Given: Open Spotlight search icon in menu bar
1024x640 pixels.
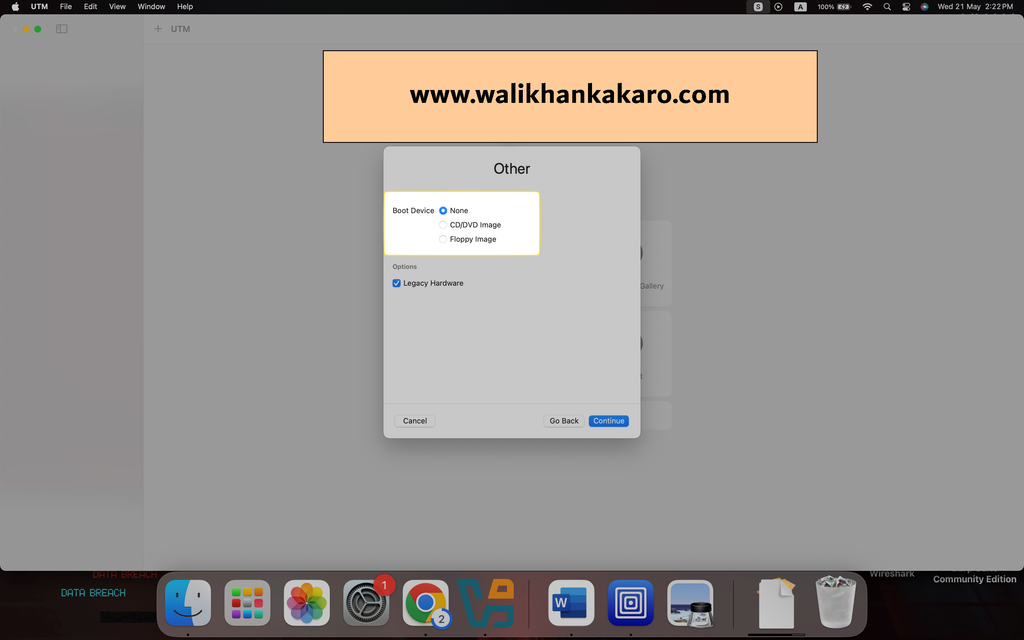Looking at the screenshot, I should click(x=887, y=7).
